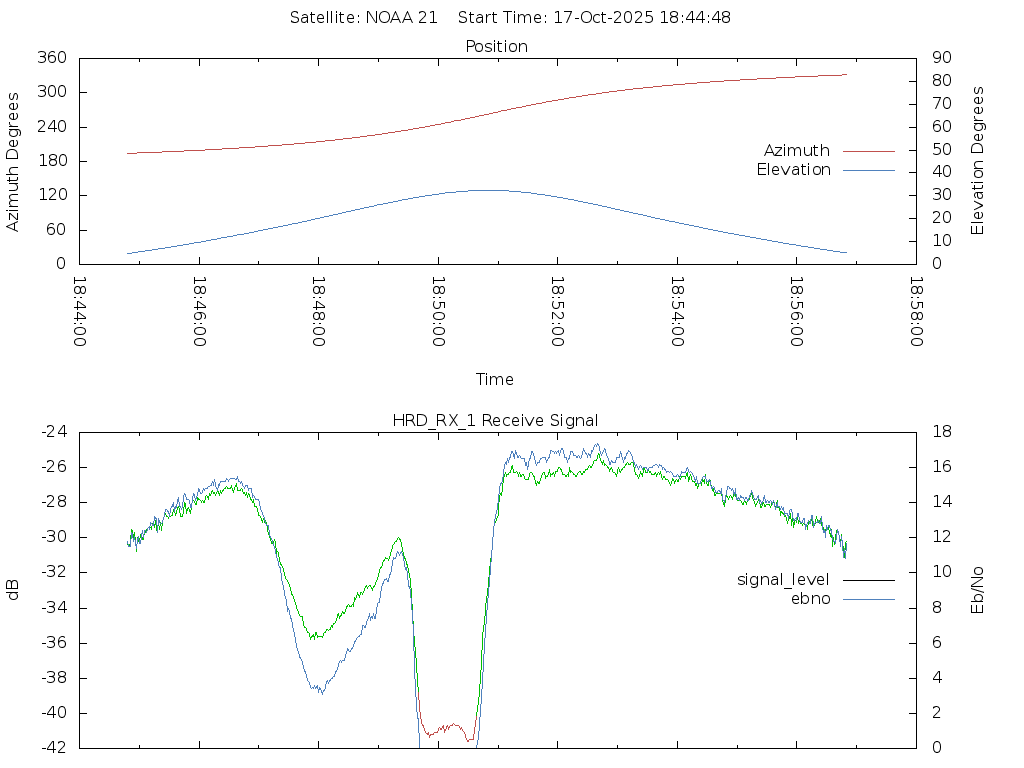Click the Time axis label
This screenshot has height=768, width=1024.
(x=495, y=380)
